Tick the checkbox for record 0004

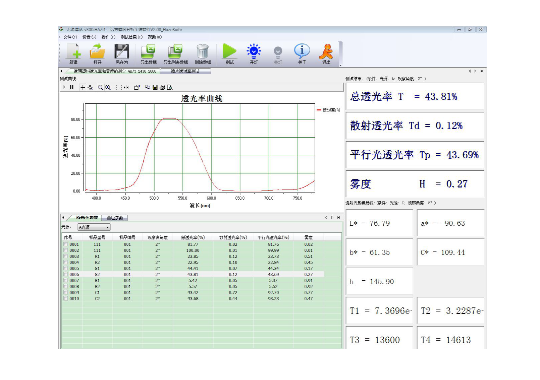[x=65, y=263]
